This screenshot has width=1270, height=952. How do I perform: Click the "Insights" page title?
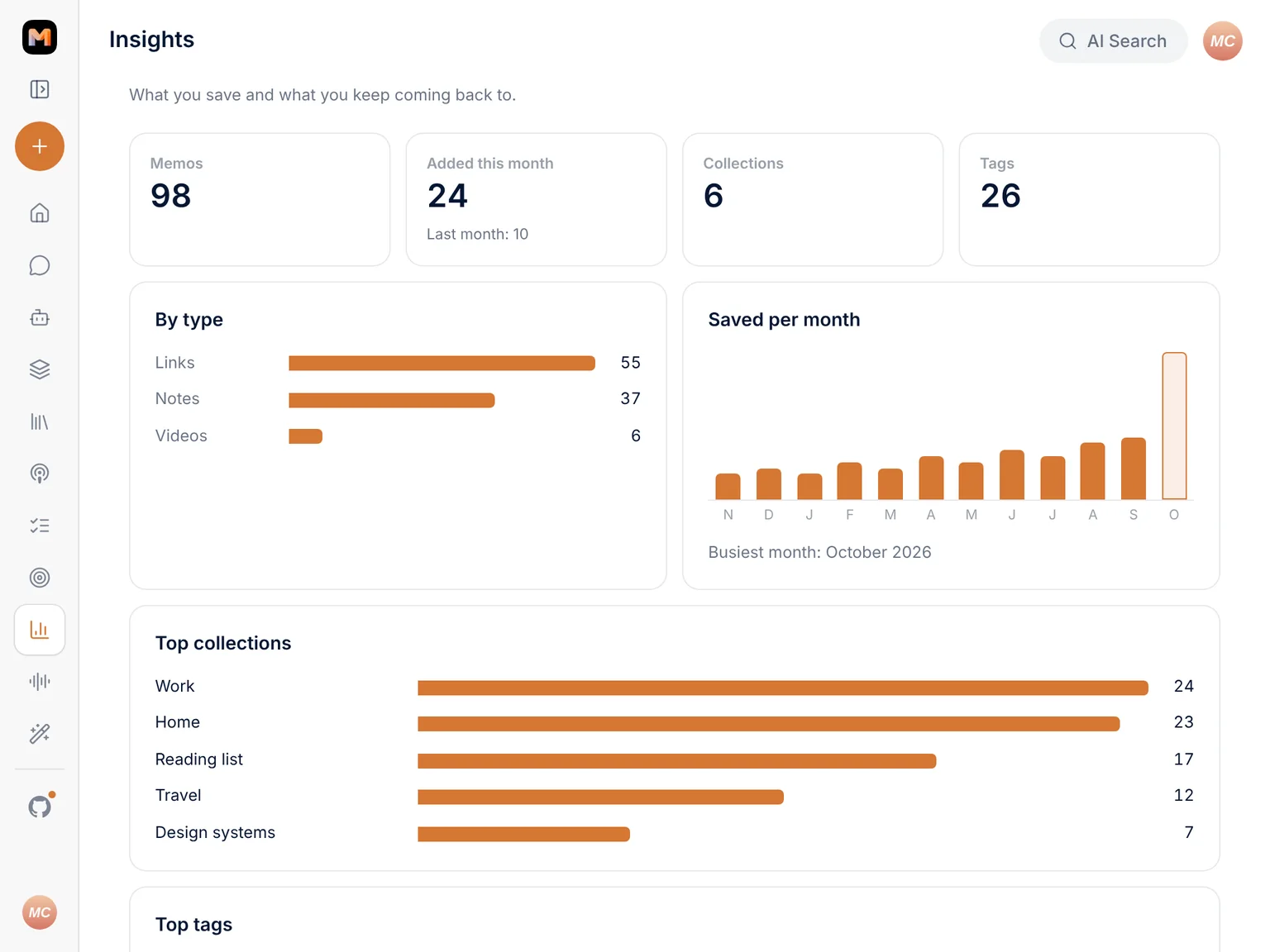(x=152, y=40)
